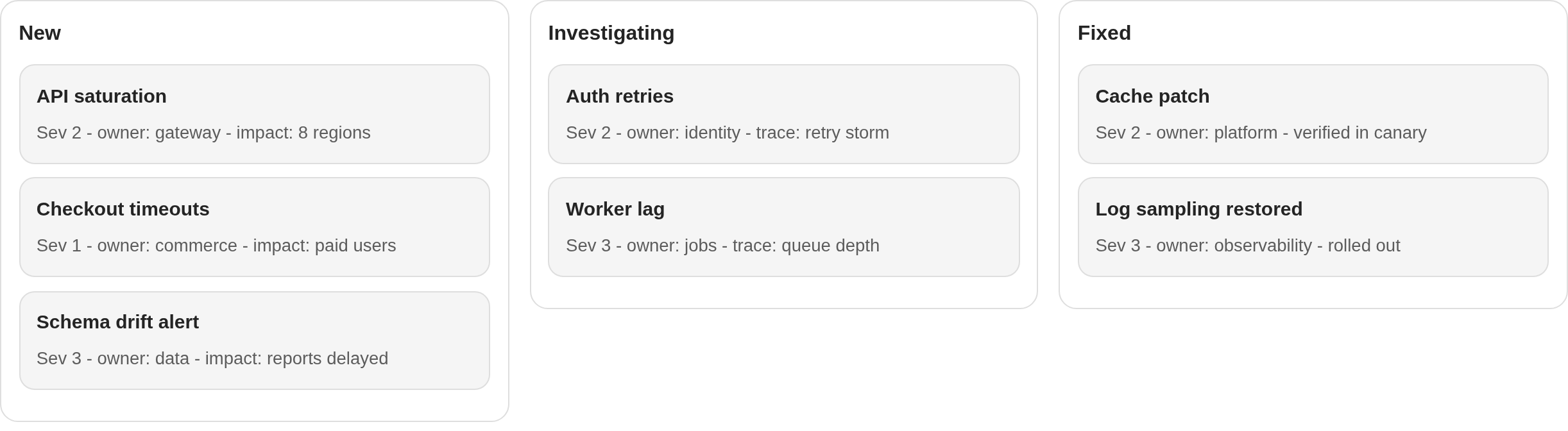Click the API saturation title text
Image resolution: width=1568 pixels, height=431 pixels.
(x=101, y=96)
